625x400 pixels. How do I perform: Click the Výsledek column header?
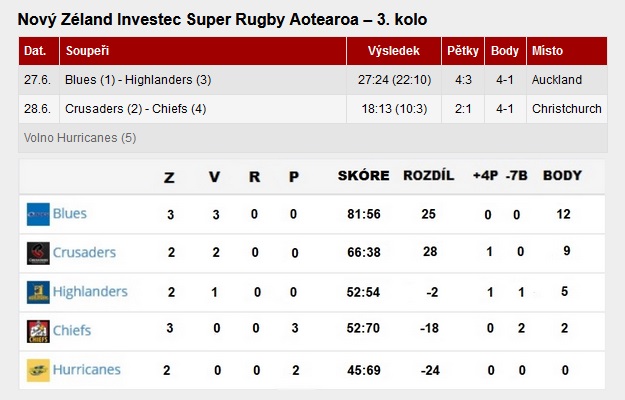pyautogui.click(x=394, y=51)
